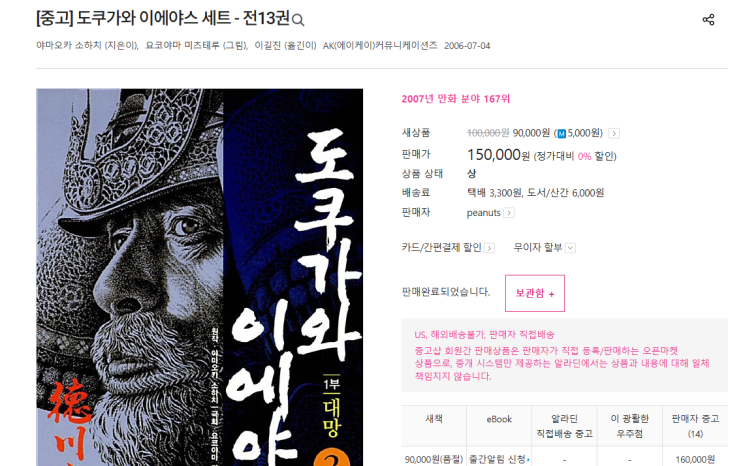Open the arrow next to seller peanuts
743x466 pixels.
[x=509, y=213]
